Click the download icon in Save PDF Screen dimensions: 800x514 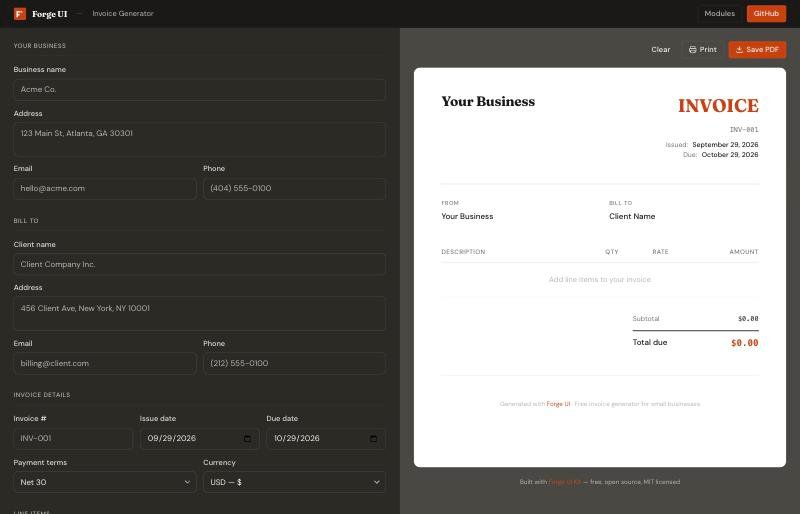[739, 50]
